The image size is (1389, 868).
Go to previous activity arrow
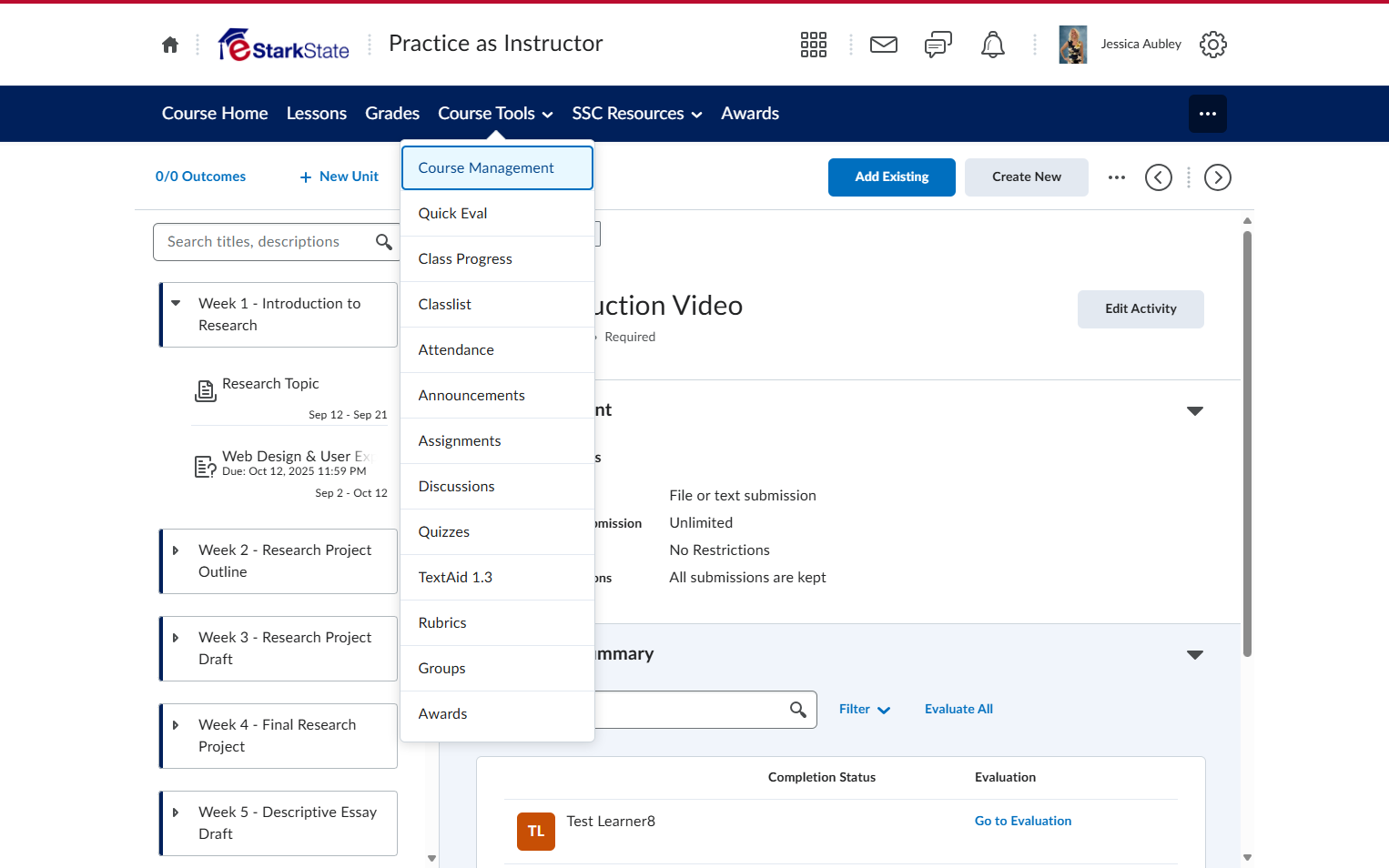[1159, 177]
